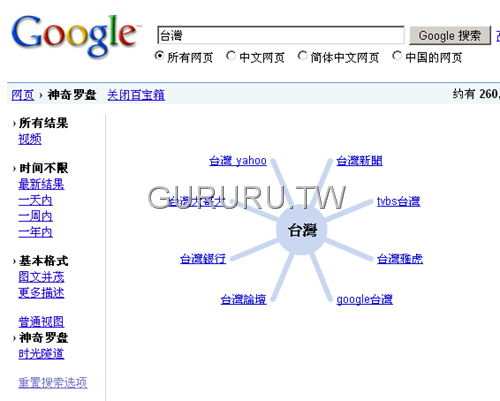Viewport: 500px width, 401px height.
Task: Filter to results within 一周内
Action: click(x=36, y=216)
